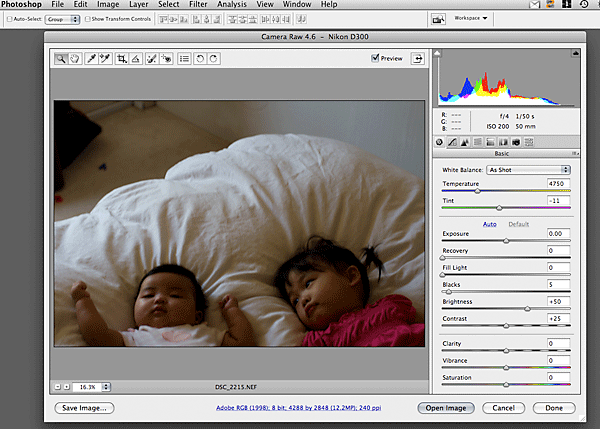Screen dimensions: 600x429
Task: Open the Window menu
Action: click(297, 4)
